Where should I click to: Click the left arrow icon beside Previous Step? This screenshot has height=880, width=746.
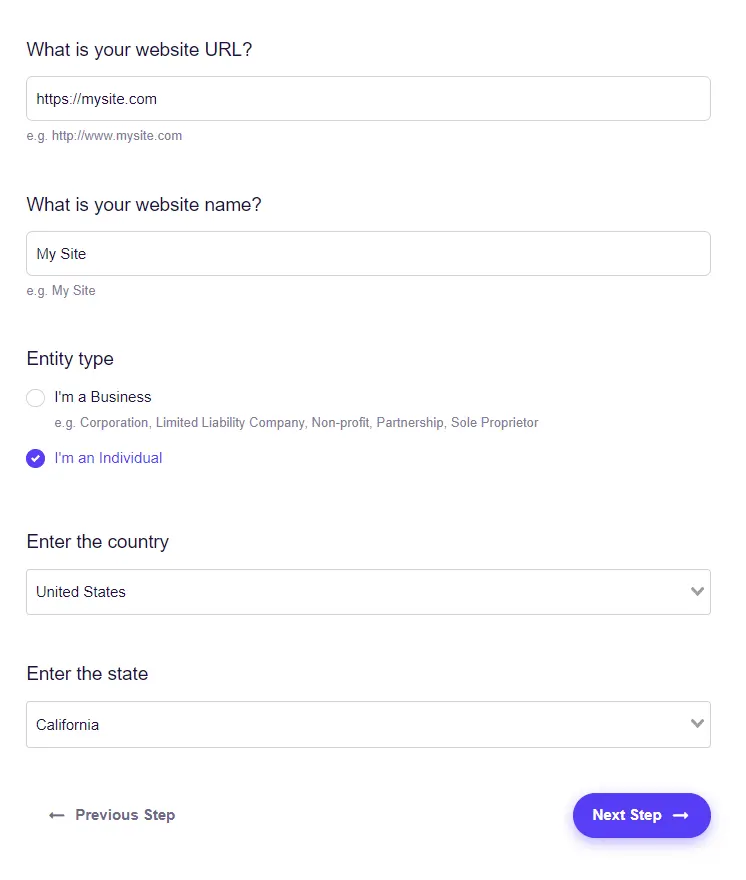click(57, 816)
